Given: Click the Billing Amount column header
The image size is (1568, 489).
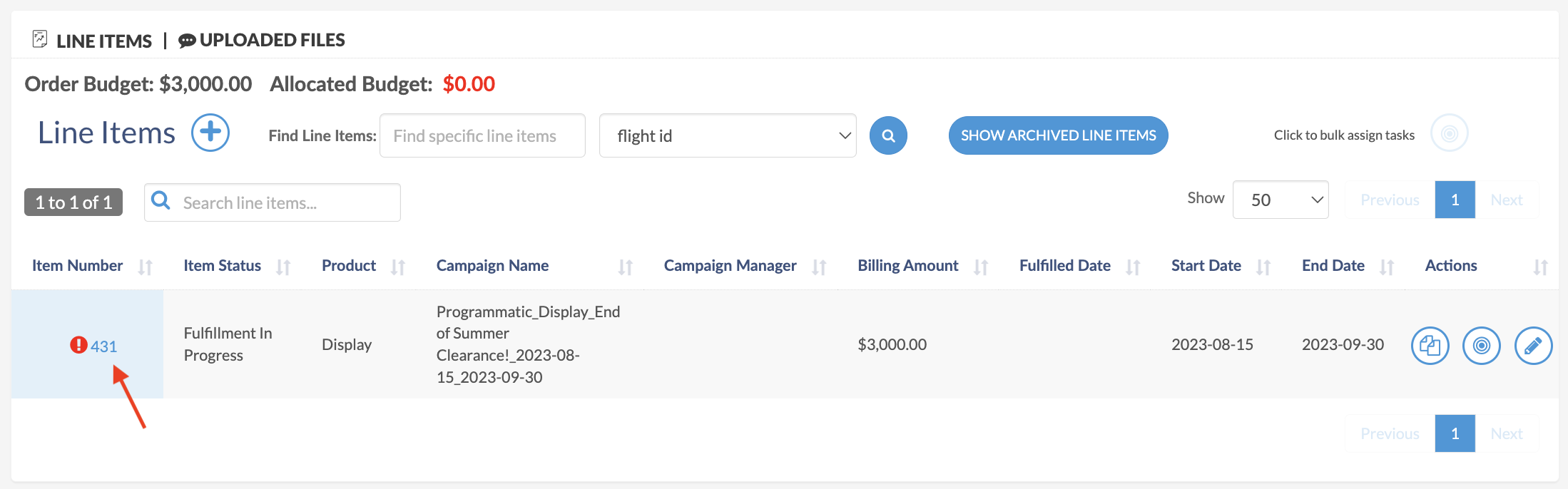Looking at the screenshot, I should tap(907, 266).
